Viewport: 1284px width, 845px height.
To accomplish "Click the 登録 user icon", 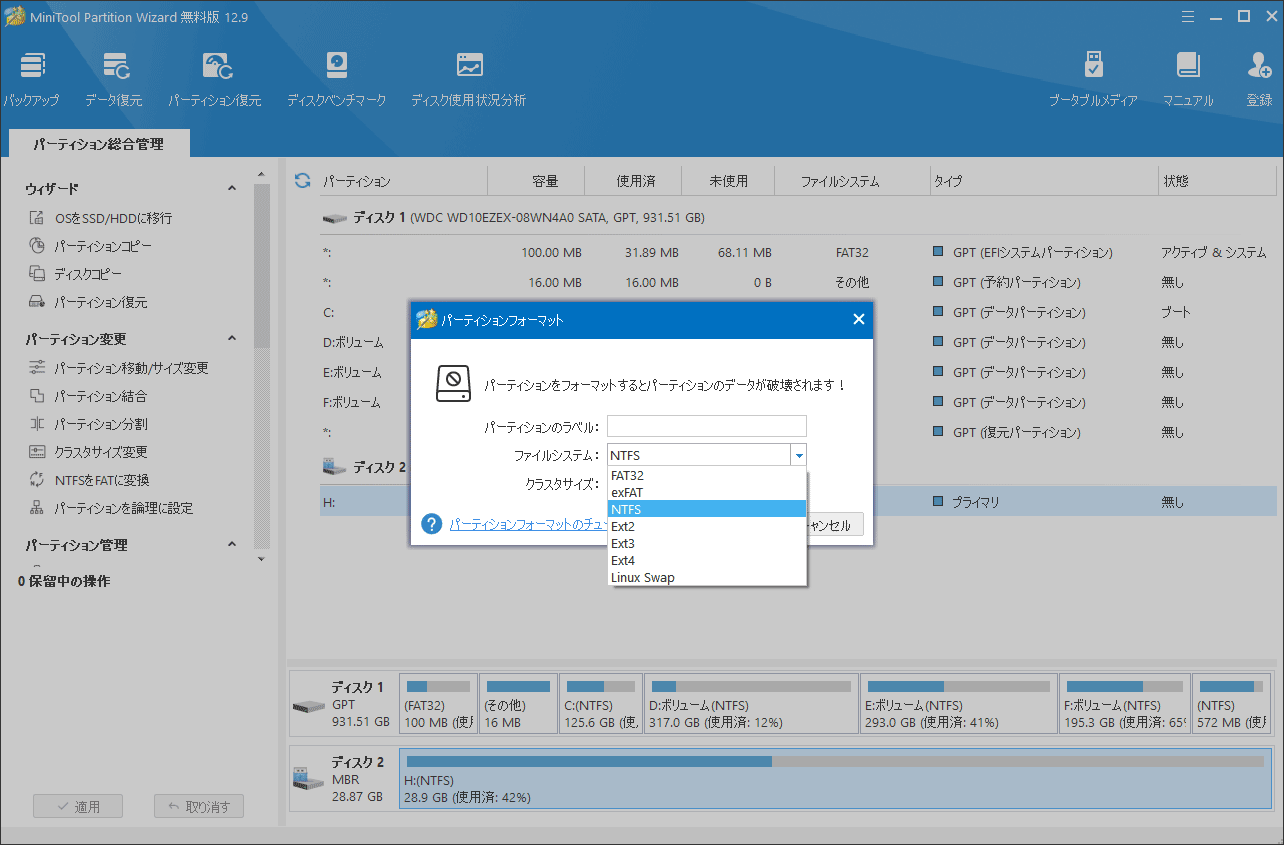I will [1259, 79].
